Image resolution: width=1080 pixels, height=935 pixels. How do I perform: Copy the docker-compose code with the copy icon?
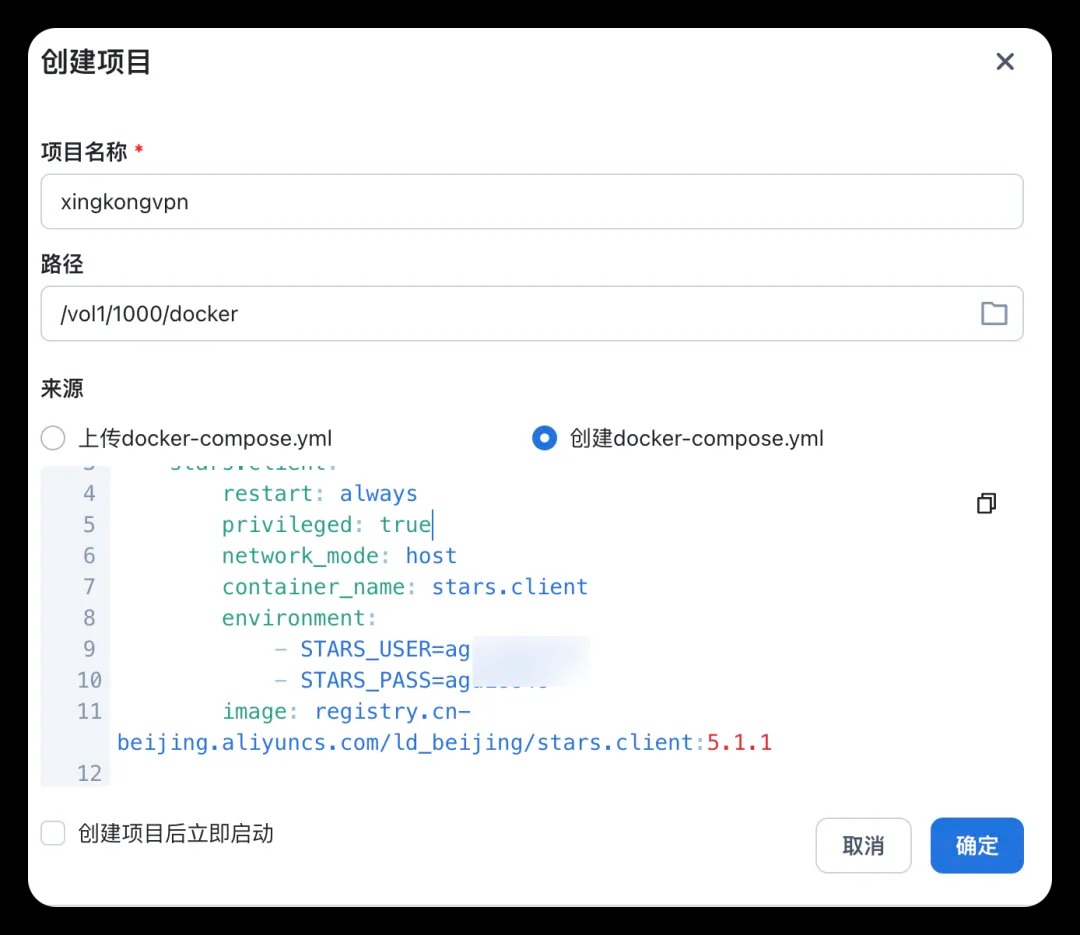pyautogui.click(x=986, y=503)
